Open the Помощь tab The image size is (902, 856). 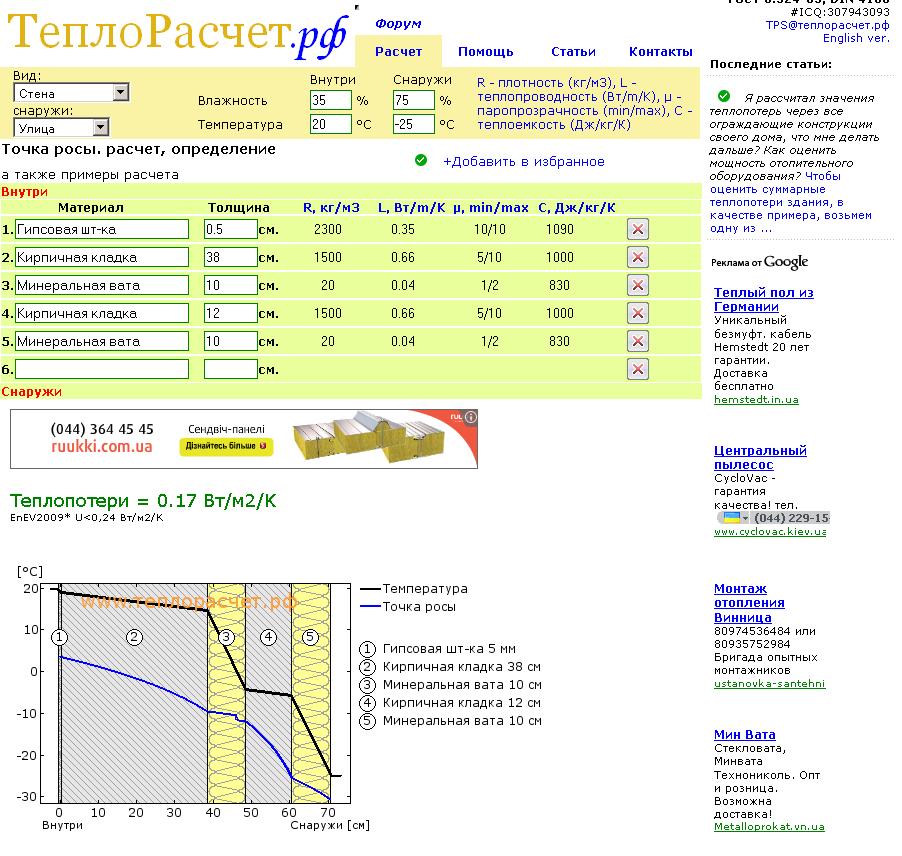click(486, 52)
